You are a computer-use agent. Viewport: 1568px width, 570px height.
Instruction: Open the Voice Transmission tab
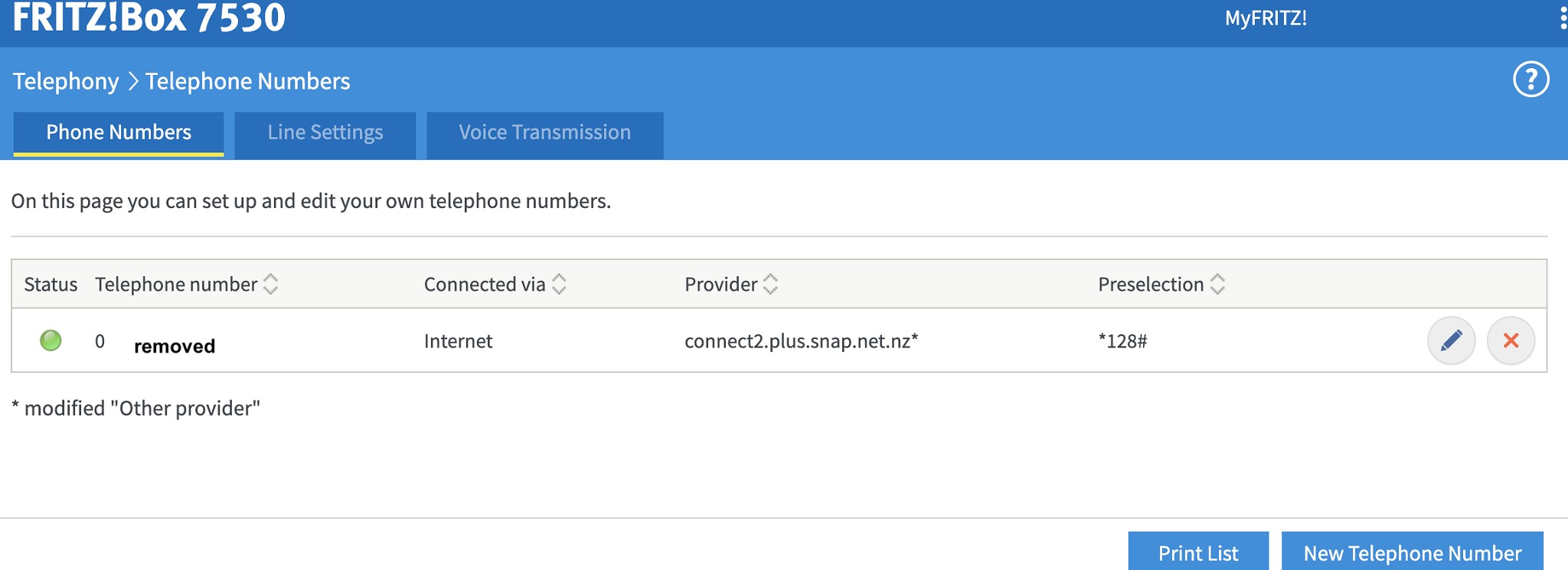pyautogui.click(x=544, y=133)
